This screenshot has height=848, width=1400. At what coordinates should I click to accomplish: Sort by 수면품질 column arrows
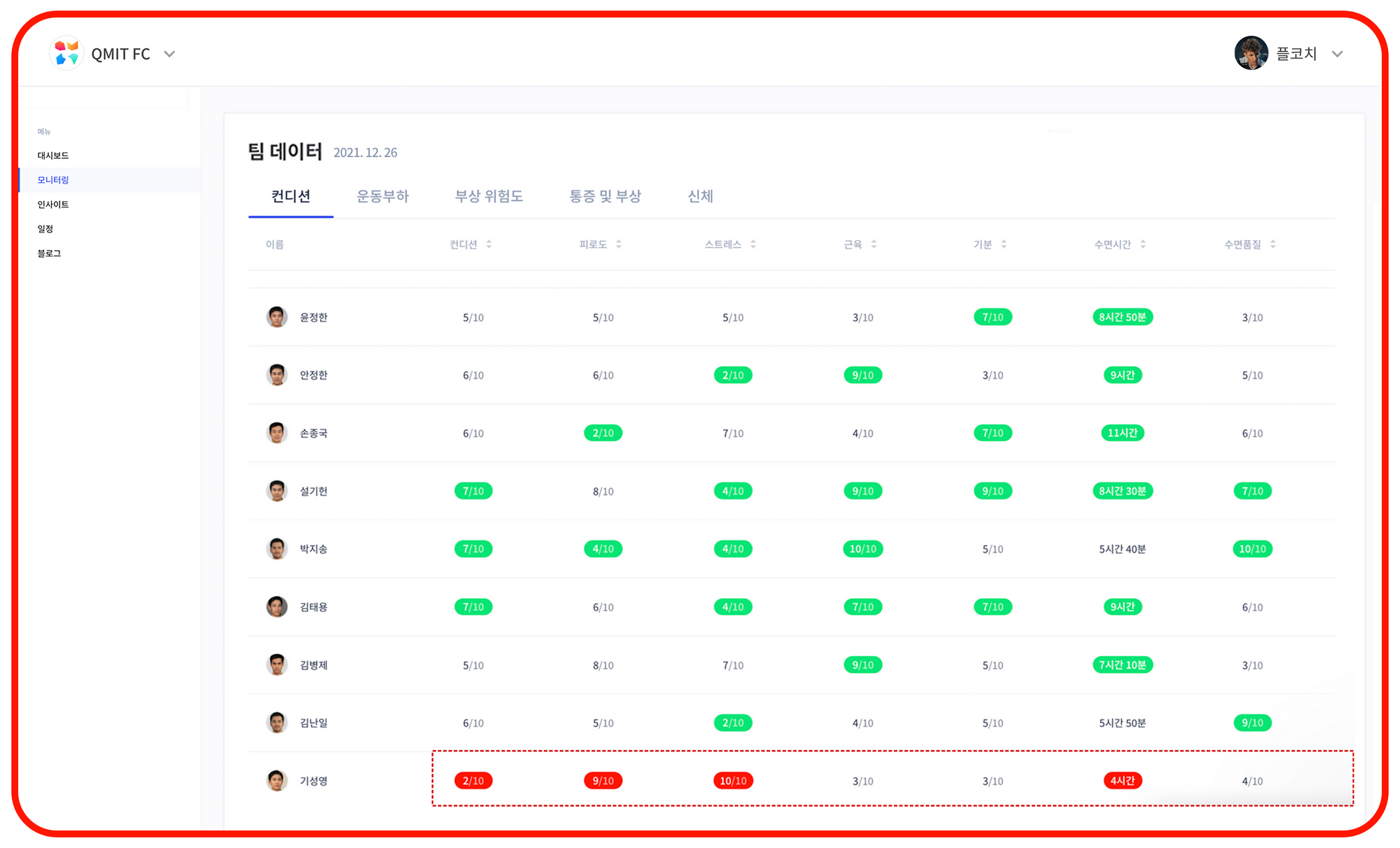coord(1273,244)
